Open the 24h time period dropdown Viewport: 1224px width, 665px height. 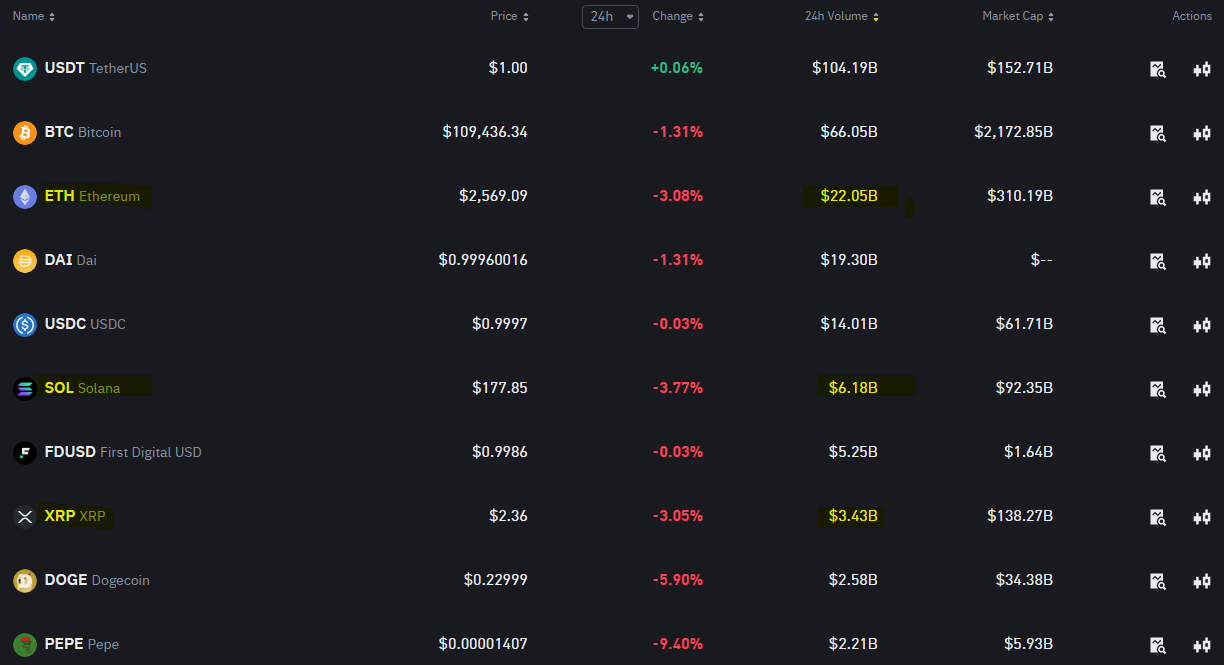click(x=610, y=16)
